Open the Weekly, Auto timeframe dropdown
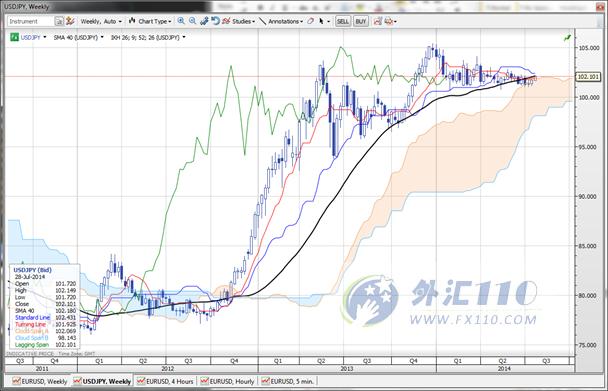608x391 pixels. coord(101,21)
